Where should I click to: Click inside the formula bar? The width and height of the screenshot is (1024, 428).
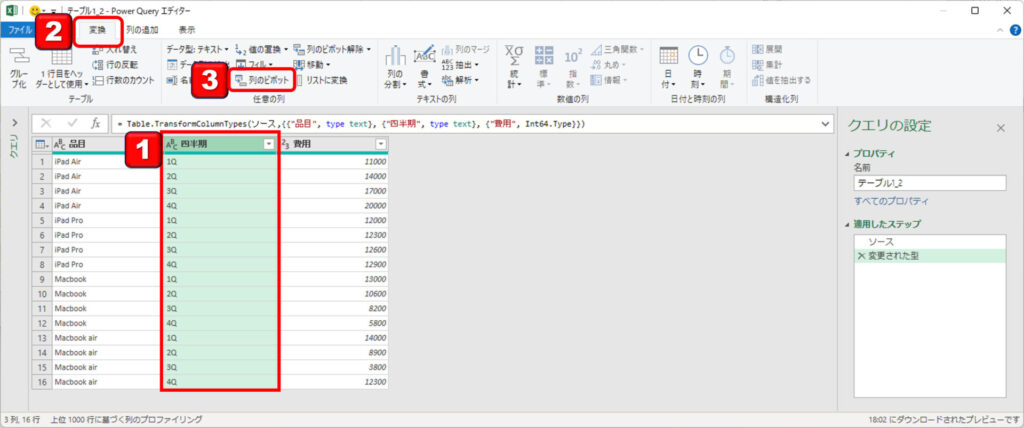click(465, 123)
